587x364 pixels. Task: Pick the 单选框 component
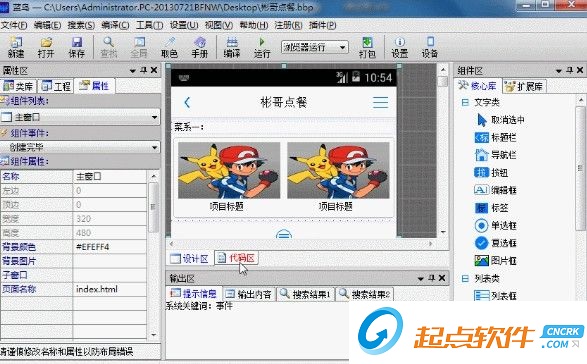[x=496, y=225]
